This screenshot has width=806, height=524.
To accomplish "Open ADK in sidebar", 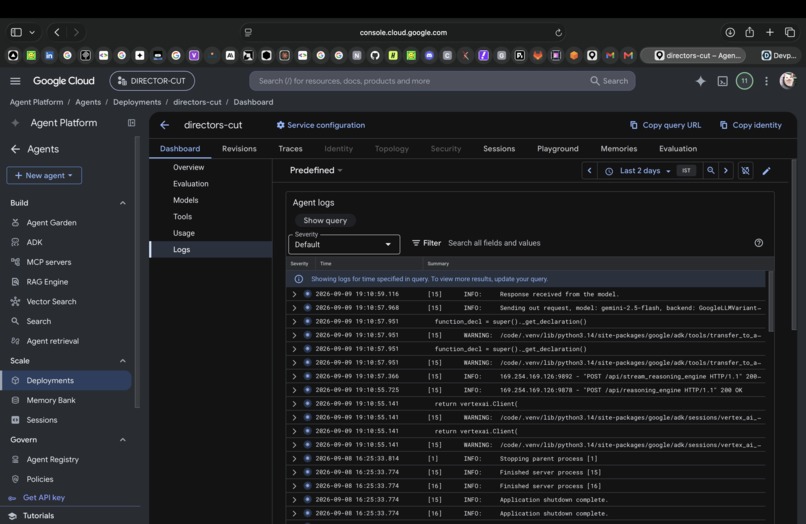I will pos(34,242).
